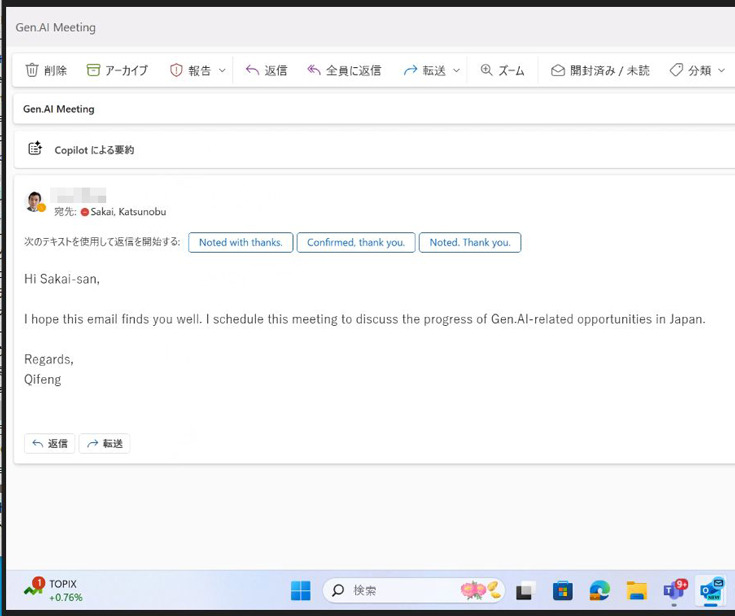Click the Delete (削除) trash icon
The height and width of the screenshot is (616, 735).
pyautogui.click(x=32, y=71)
